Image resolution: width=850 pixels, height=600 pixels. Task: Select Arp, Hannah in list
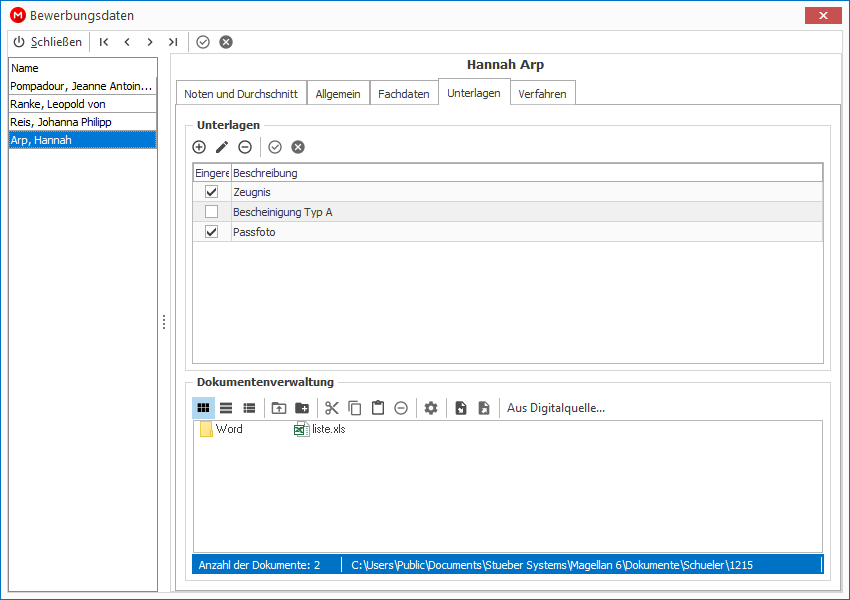(x=82, y=140)
